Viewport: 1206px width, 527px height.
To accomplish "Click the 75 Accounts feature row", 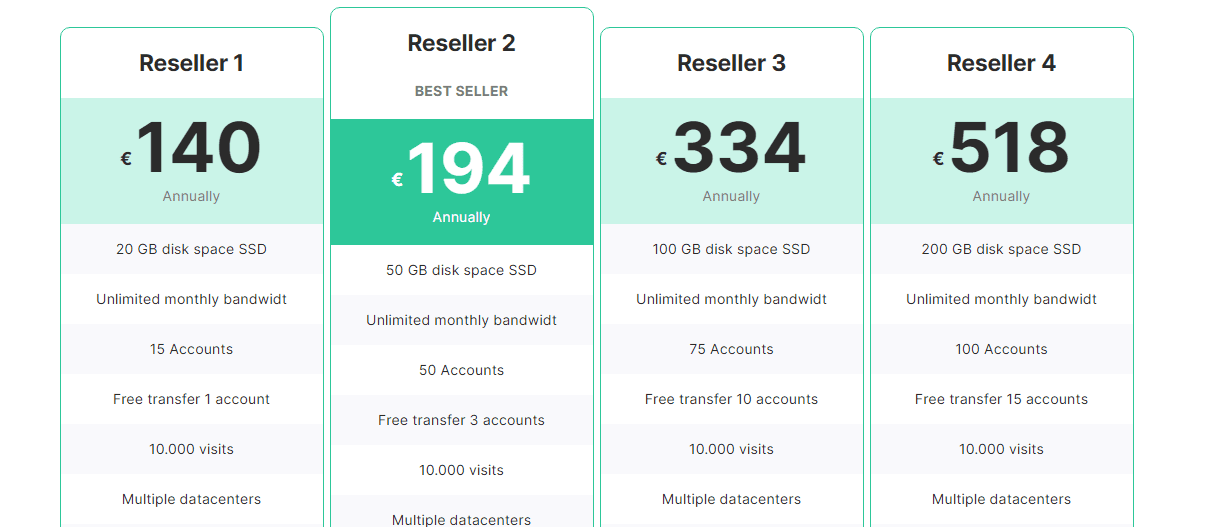I will coord(732,349).
